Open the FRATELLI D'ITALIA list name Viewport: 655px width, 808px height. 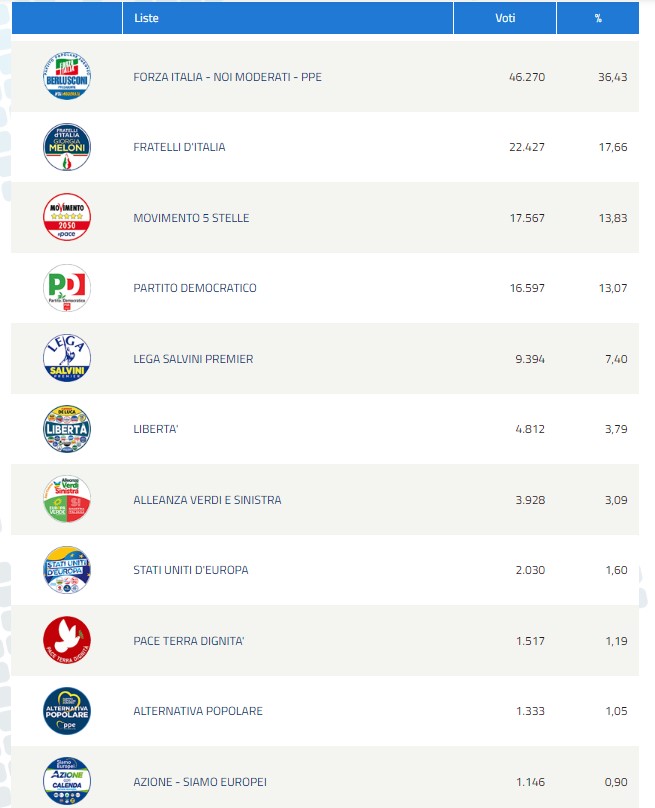pos(179,147)
